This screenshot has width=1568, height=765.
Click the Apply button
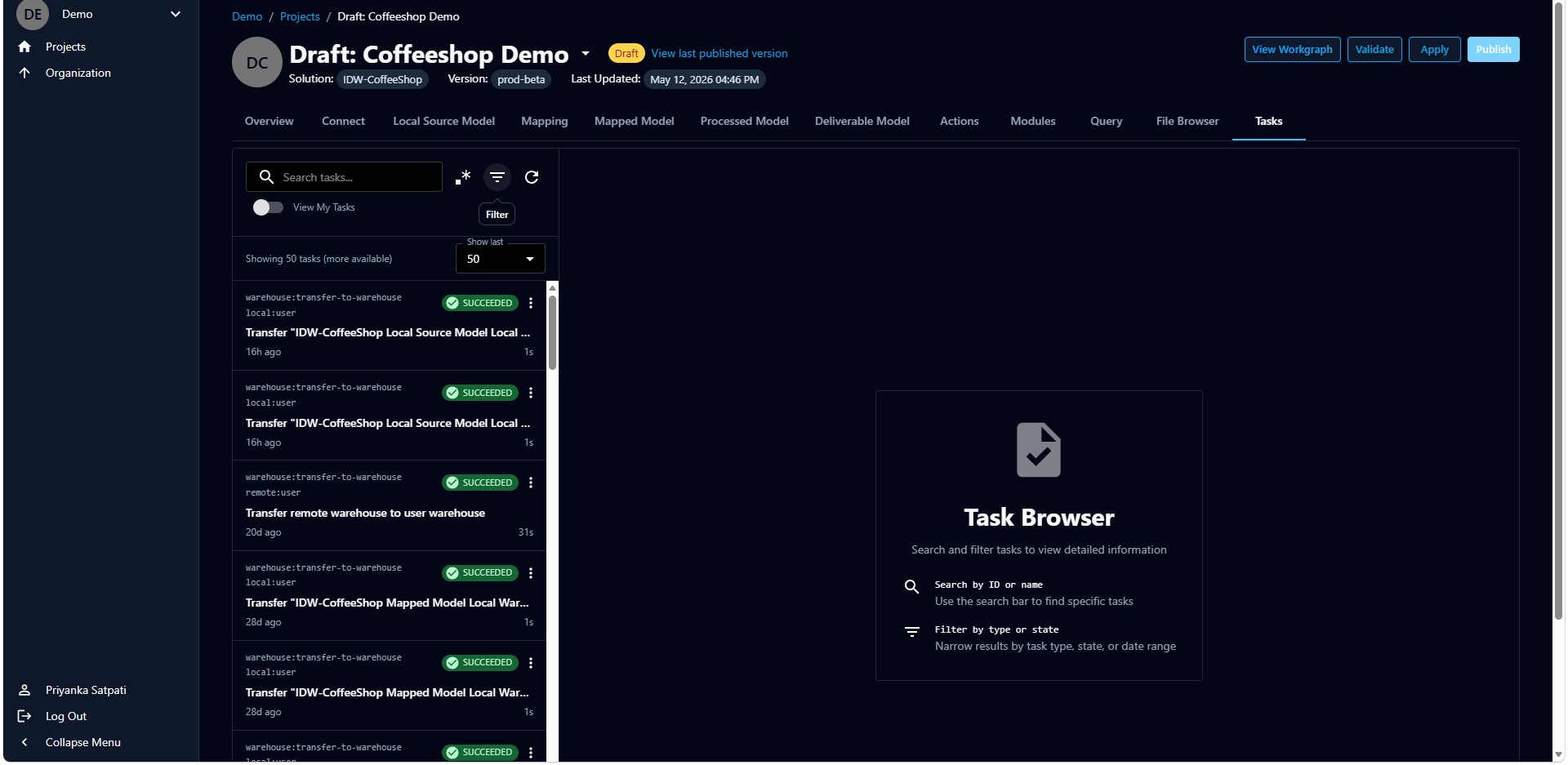(1434, 49)
